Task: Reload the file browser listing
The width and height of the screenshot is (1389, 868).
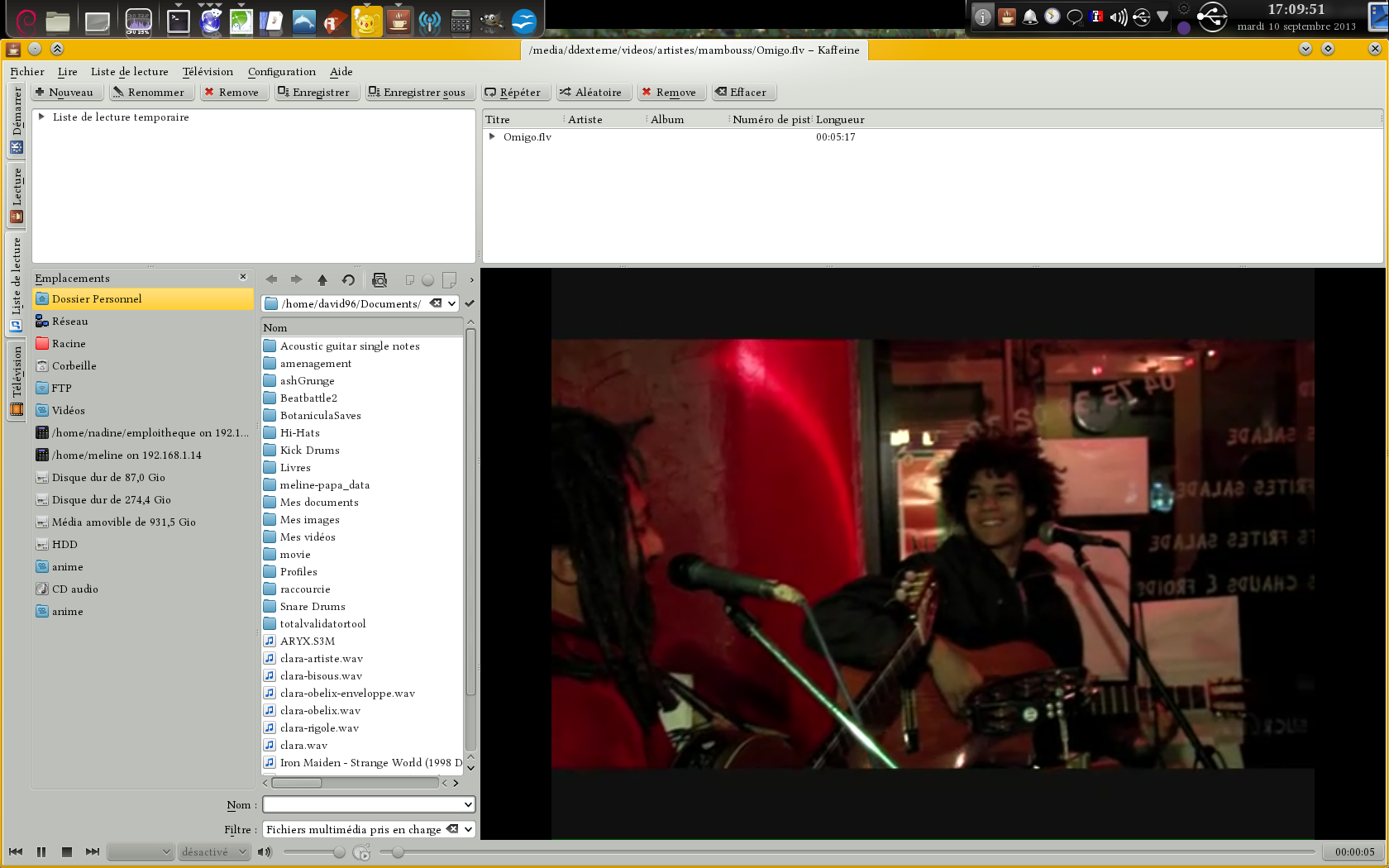Action: [348, 280]
